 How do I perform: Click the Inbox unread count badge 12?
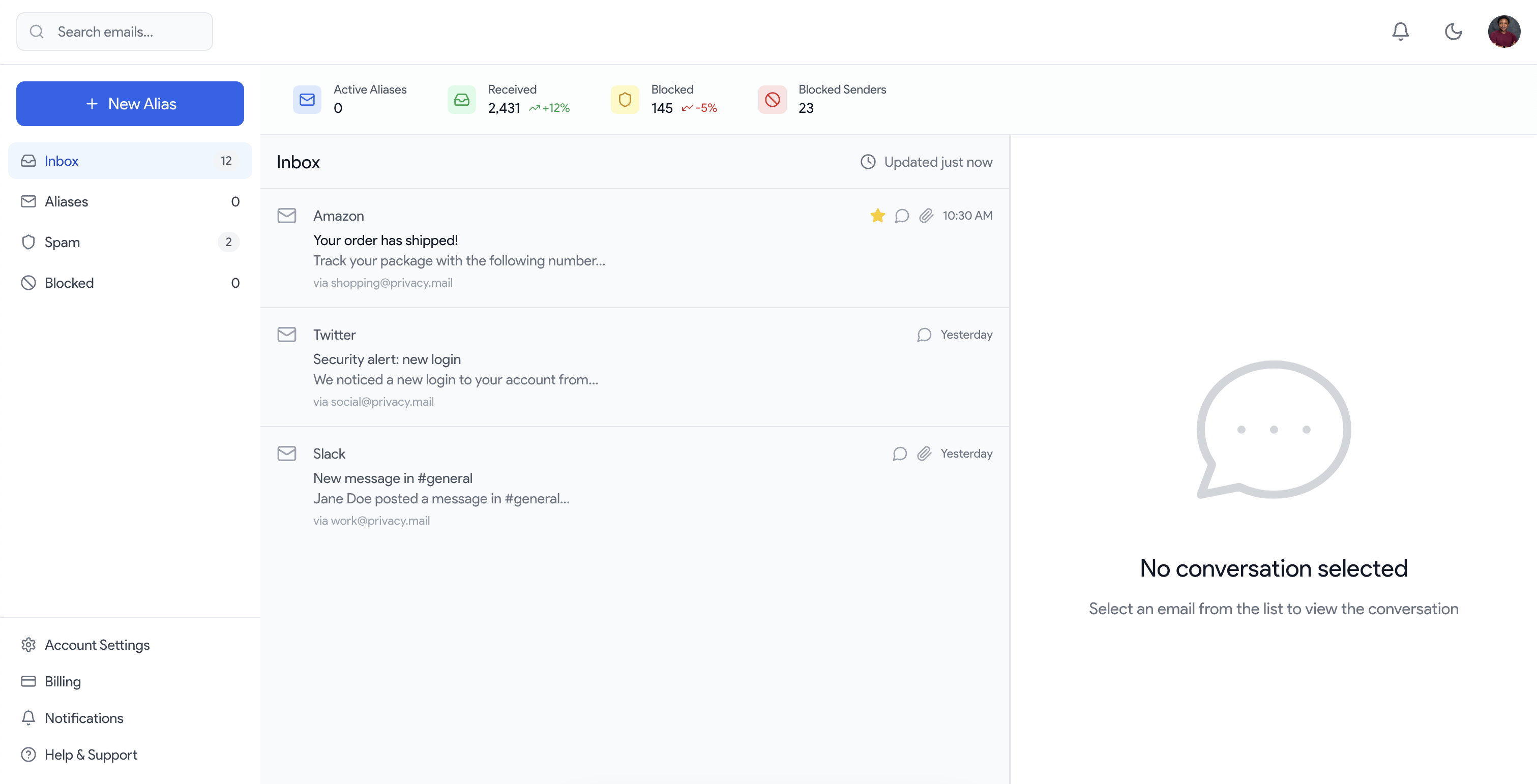[x=226, y=161]
